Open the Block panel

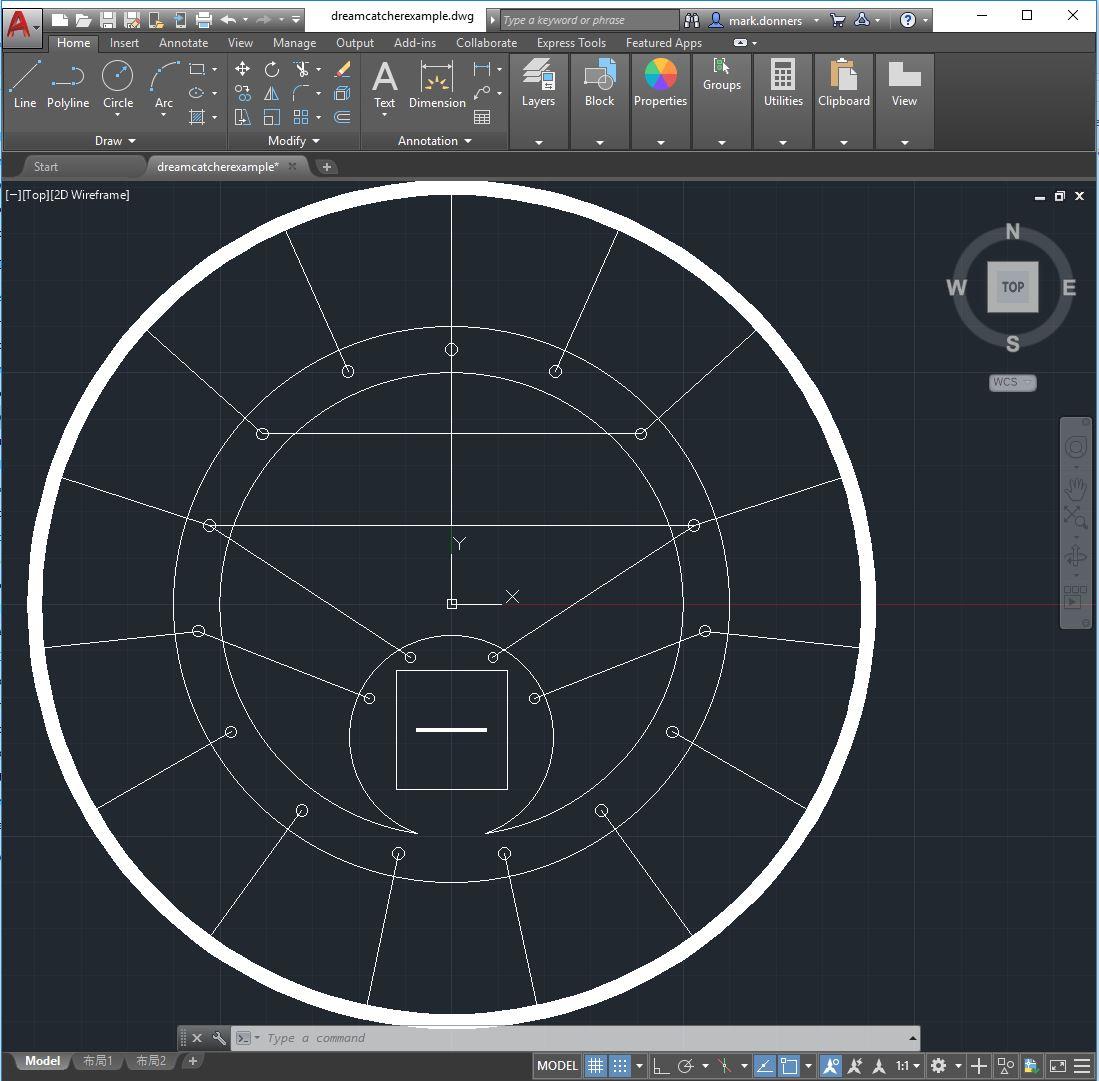600,83
